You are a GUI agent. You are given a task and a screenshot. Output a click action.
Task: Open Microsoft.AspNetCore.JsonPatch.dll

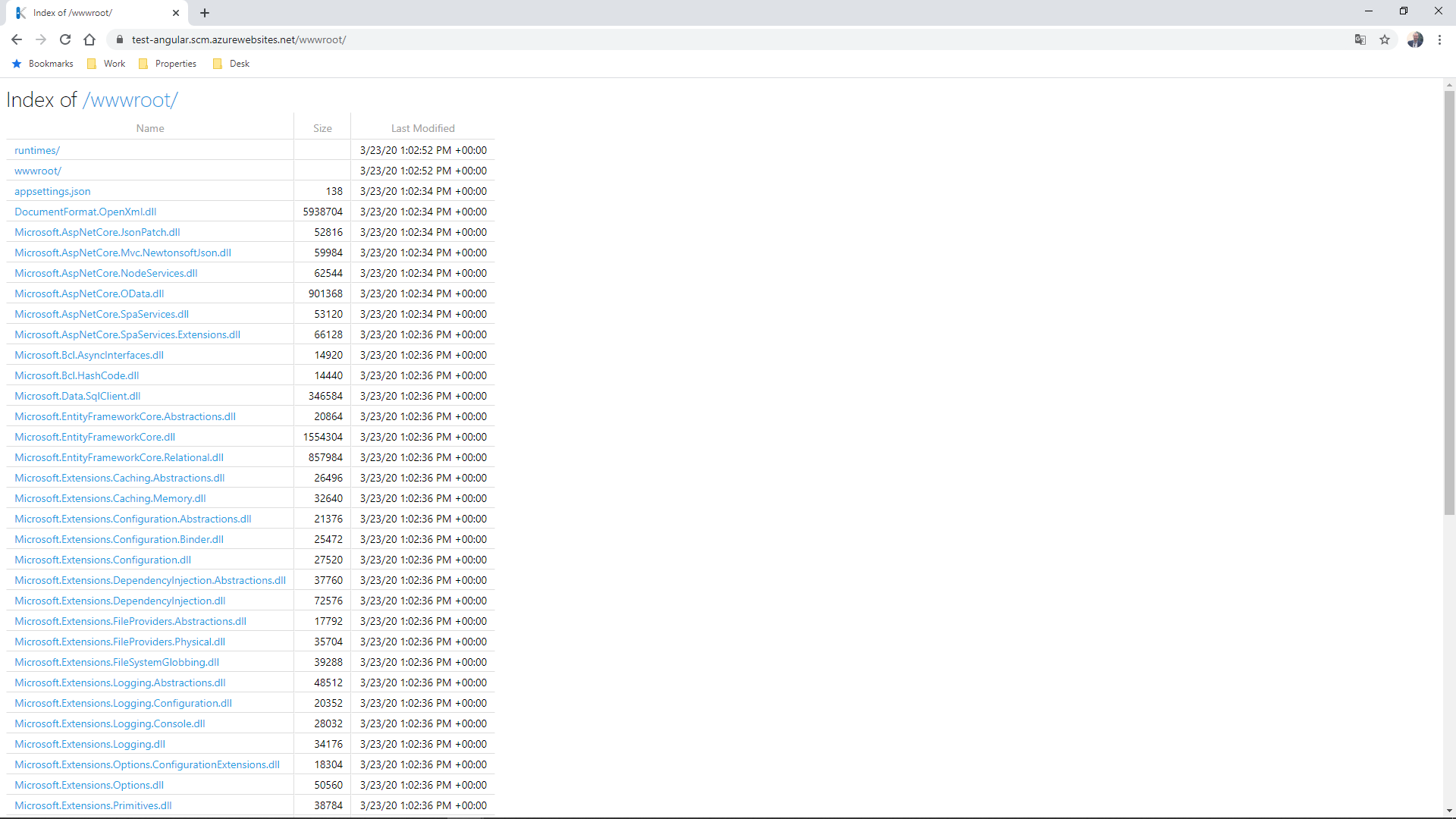[x=97, y=232]
